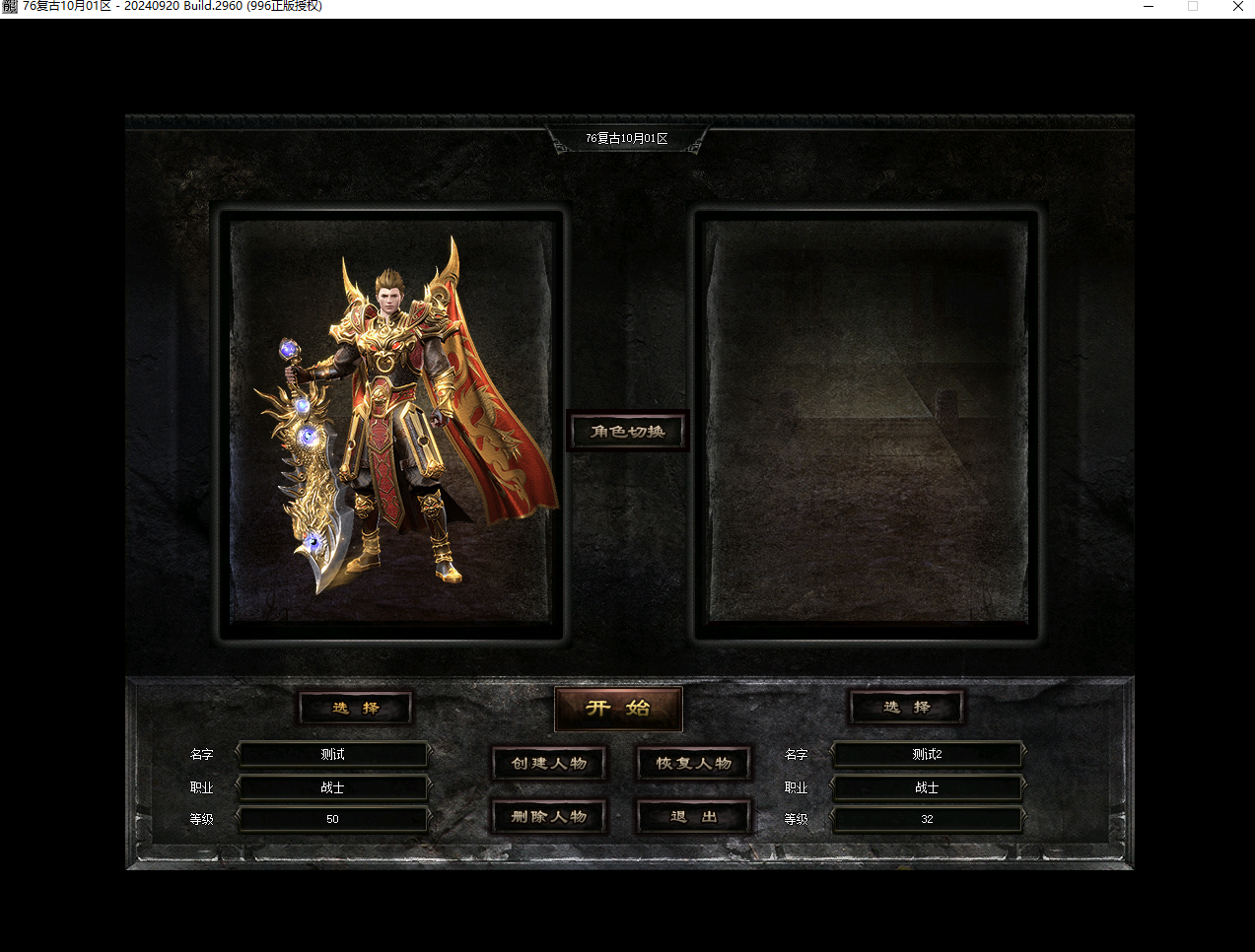Click the left class field showing 战士
This screenshot has width=1255, height=952.
point(333,788)
